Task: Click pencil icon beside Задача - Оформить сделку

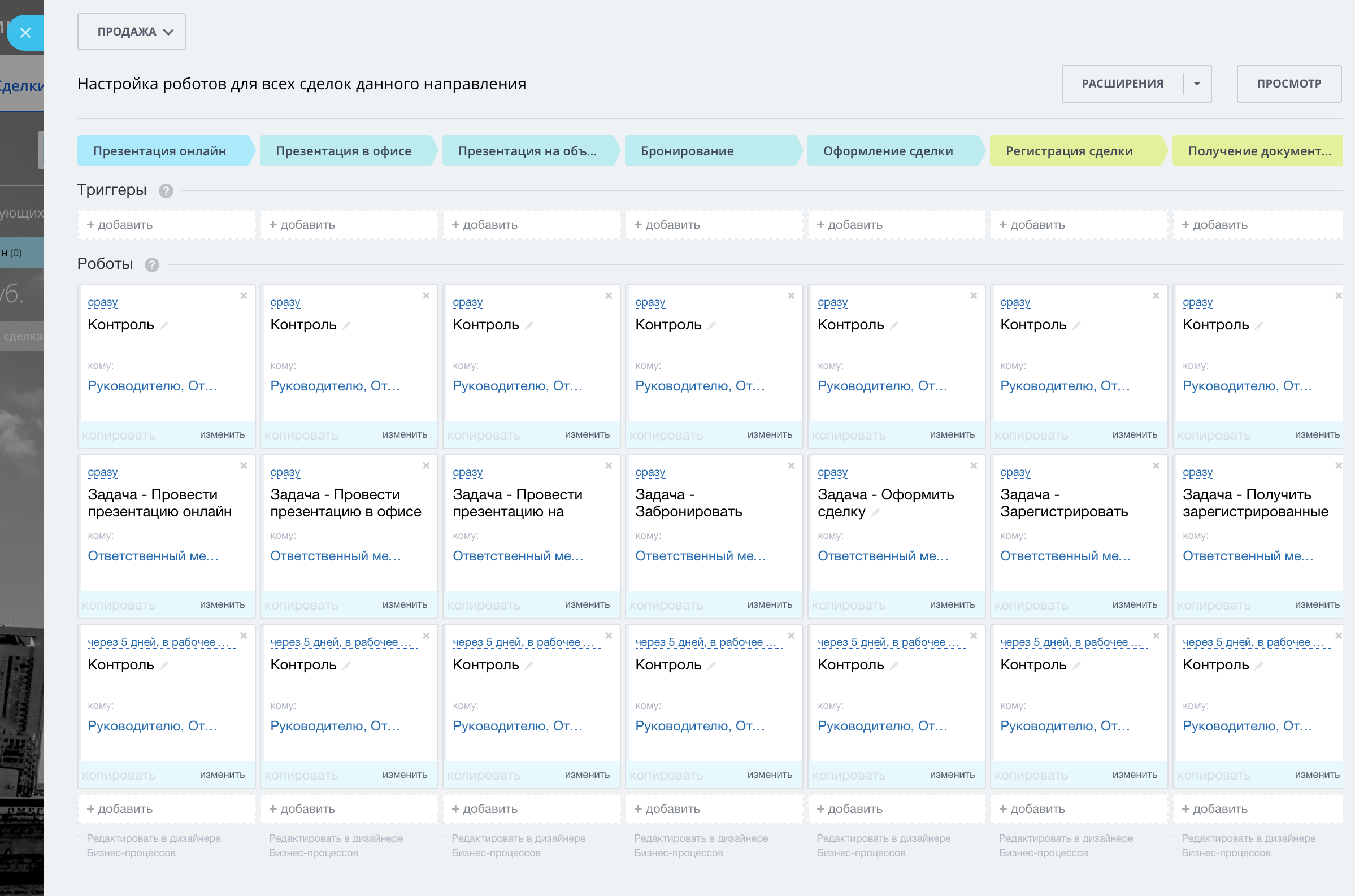Action: click(875, 512)
